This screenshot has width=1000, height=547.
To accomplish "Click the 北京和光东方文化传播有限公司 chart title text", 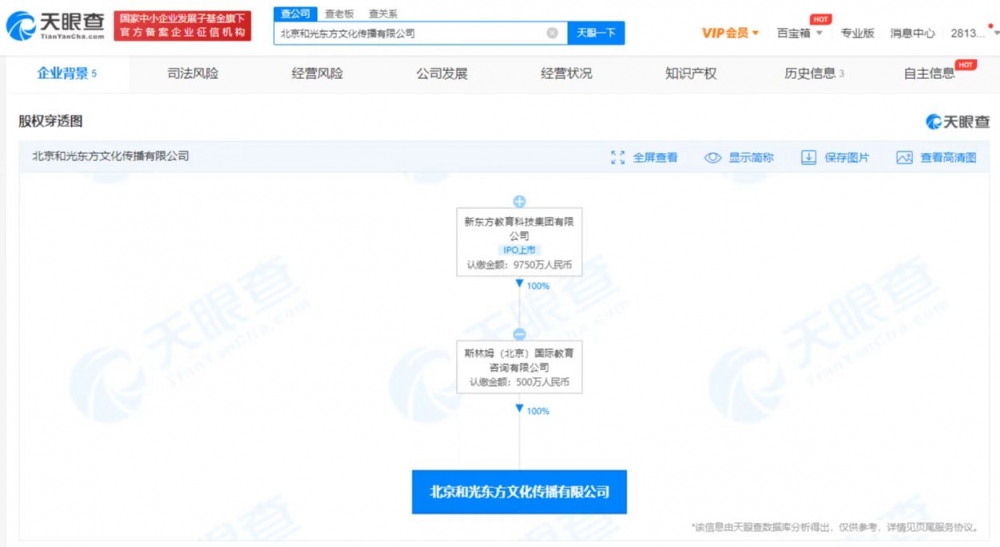I will [110, 156].
